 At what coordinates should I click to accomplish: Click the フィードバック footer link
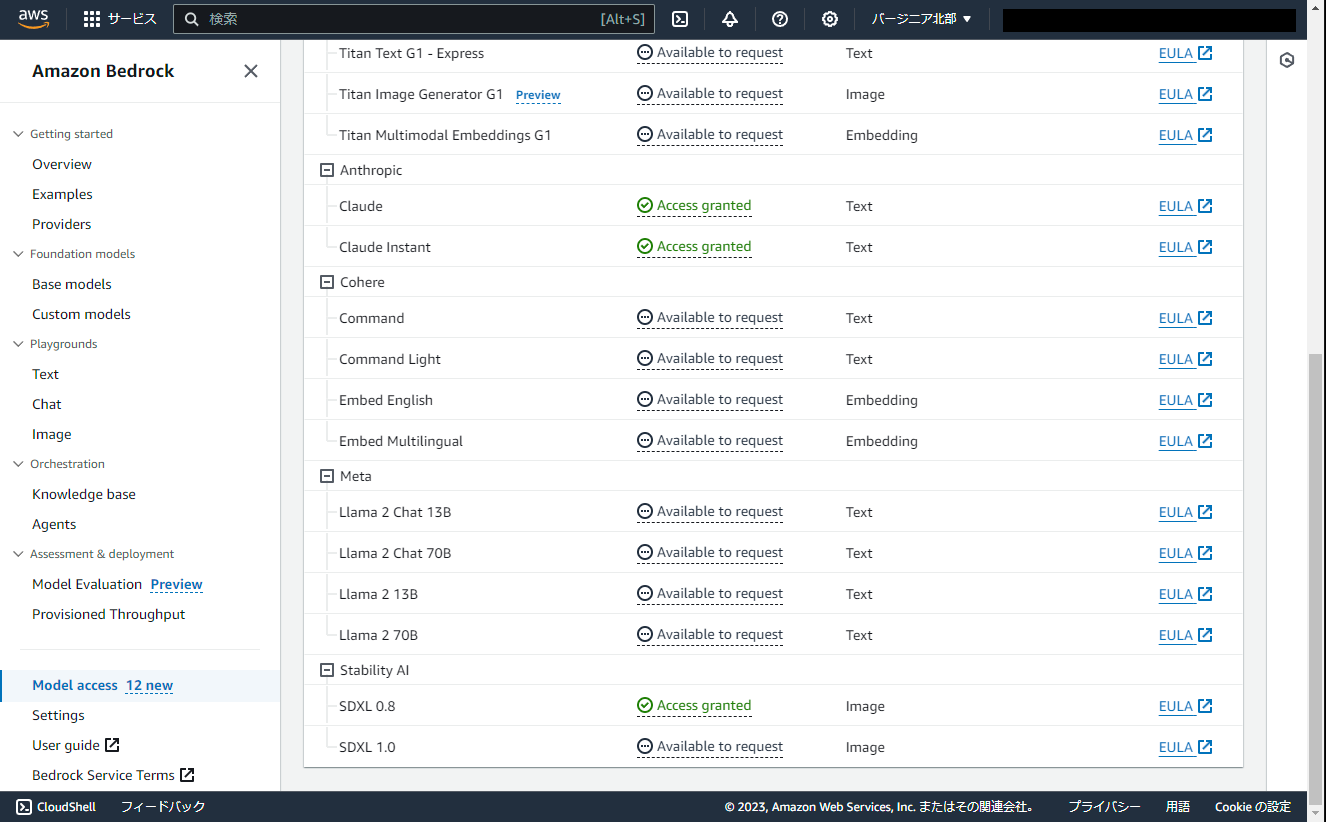point(163,807)
